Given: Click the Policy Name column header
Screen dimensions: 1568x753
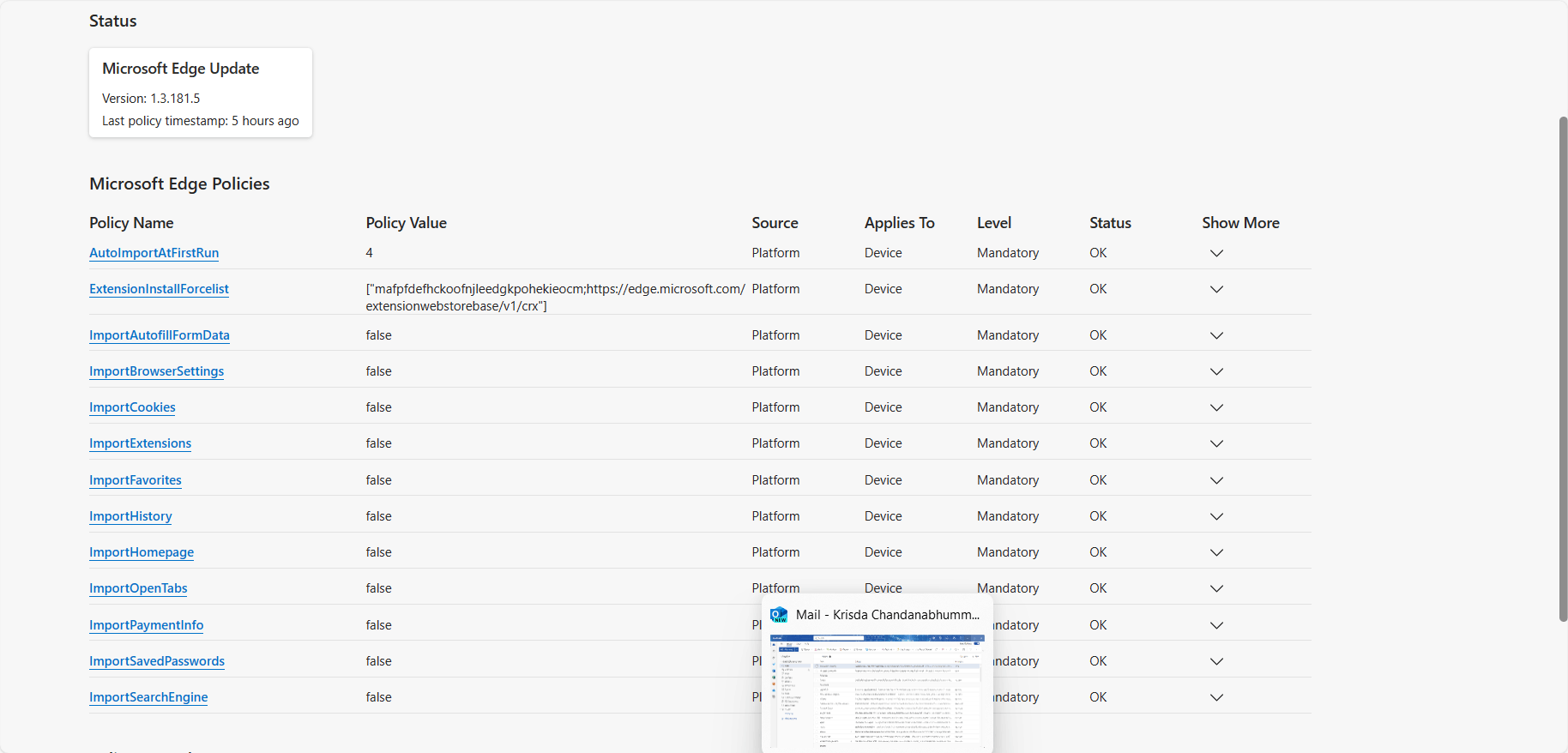Looking at the screenshot, I should (x=131, y=223).
